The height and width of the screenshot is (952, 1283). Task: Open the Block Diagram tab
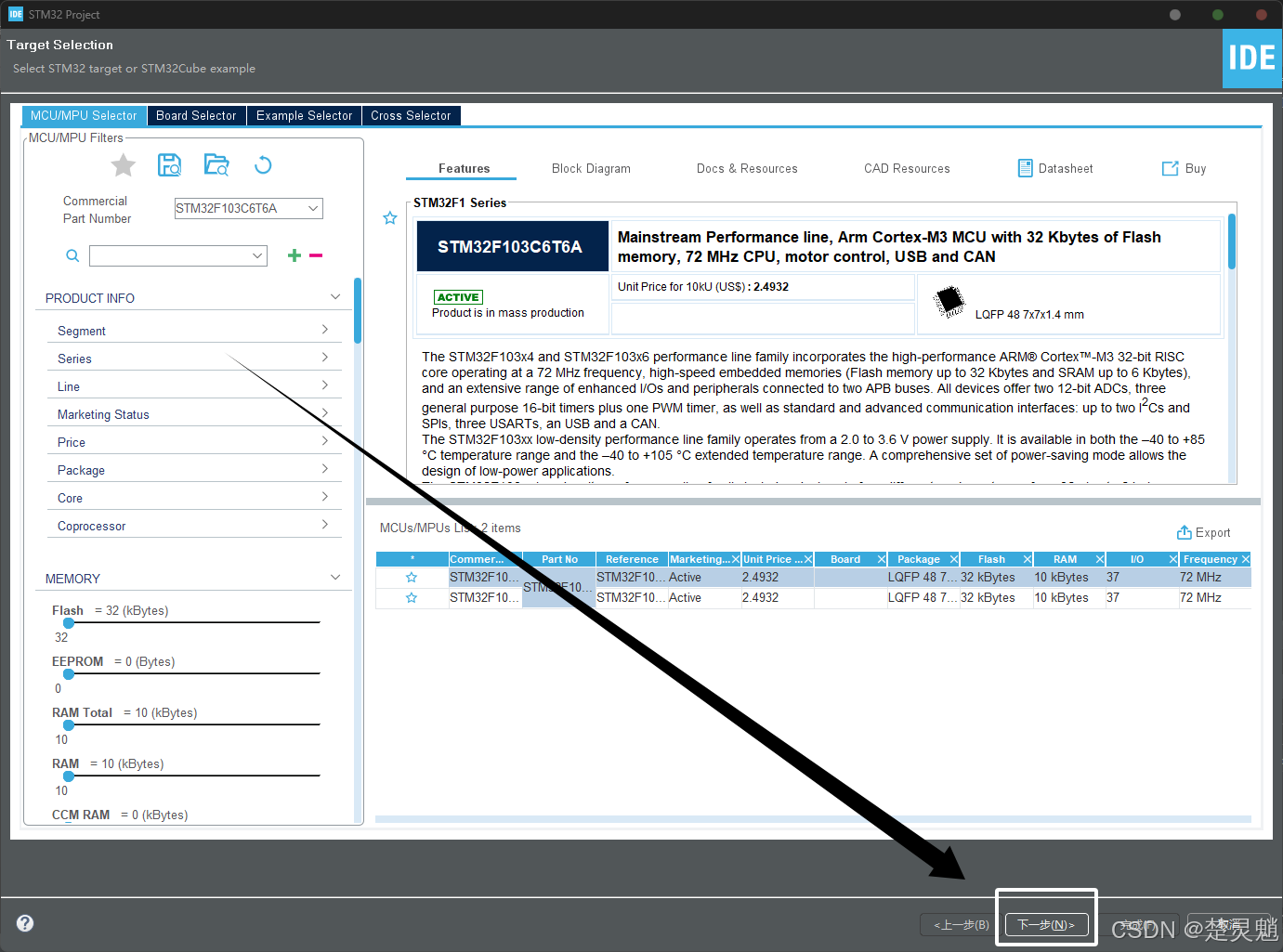coord(591,168)
